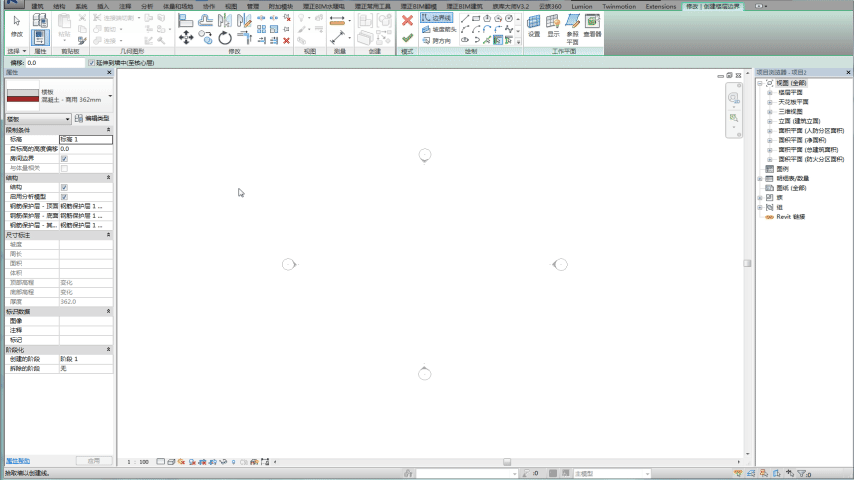Viewport: 854px width, 480px height.
Task: Select the Line draw tool
Action: click(x=465, y=18)
